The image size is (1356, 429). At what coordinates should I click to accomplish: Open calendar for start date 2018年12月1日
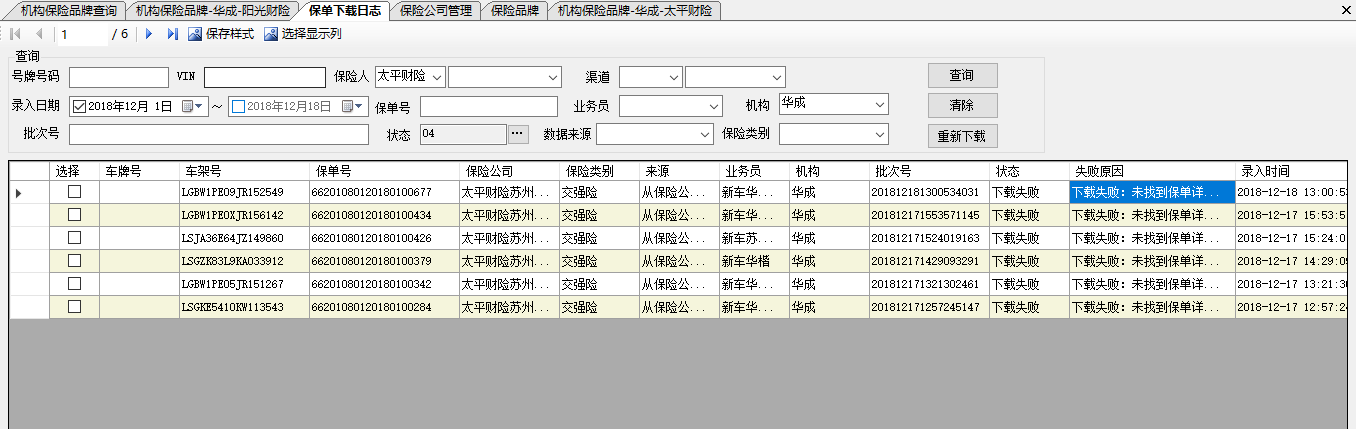[192, 106]
